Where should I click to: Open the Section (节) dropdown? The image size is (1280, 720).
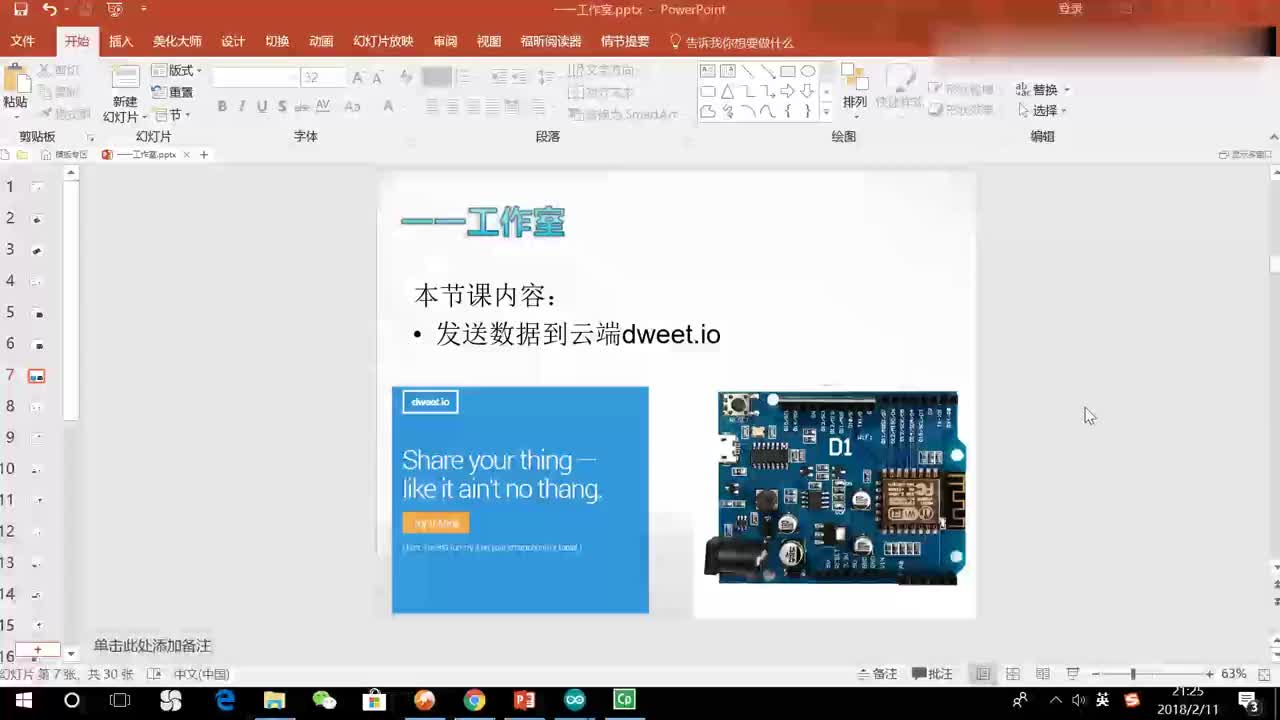coord(172,115)
